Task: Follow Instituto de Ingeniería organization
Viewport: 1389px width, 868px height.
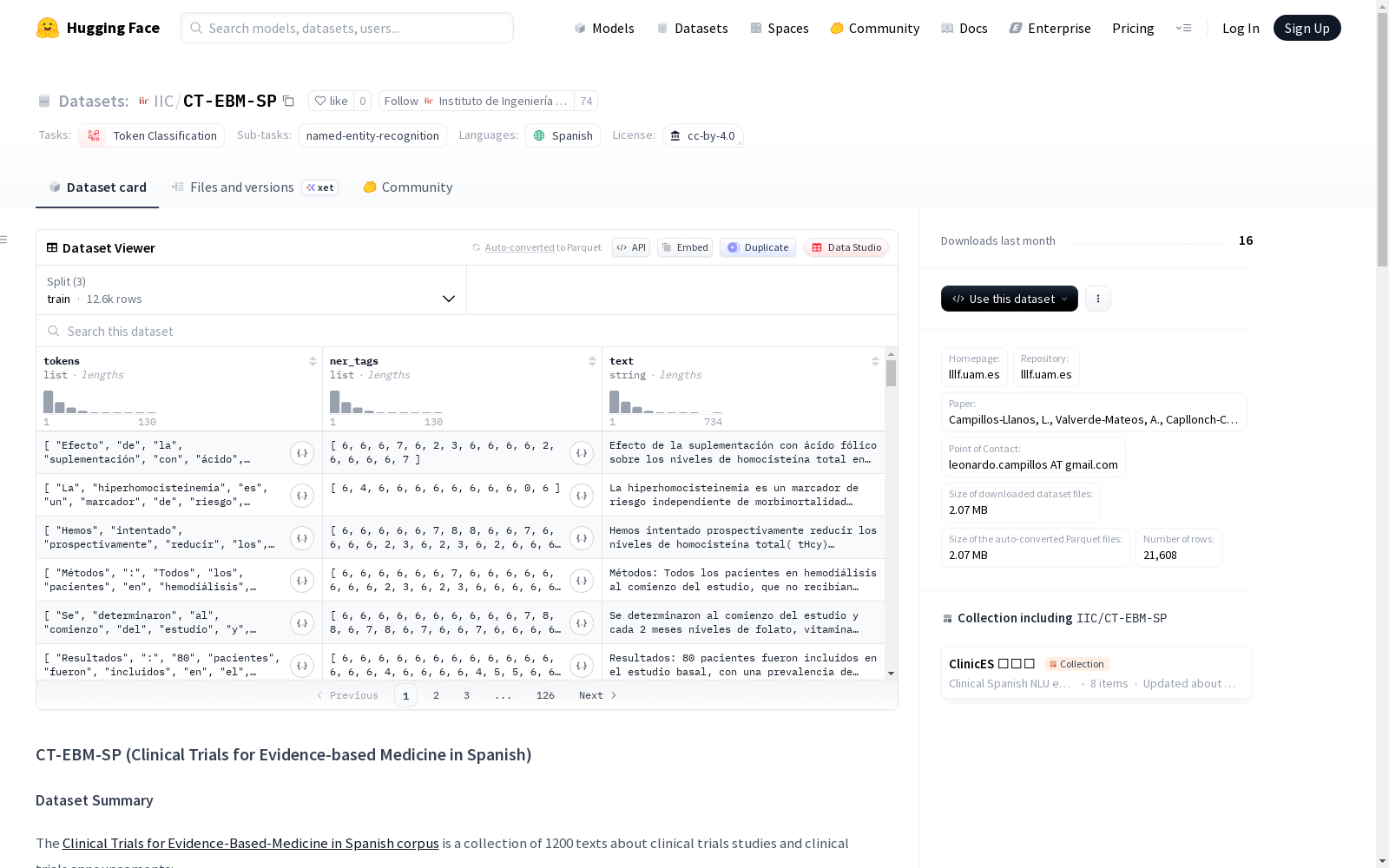Action: [x=477, y=101]
